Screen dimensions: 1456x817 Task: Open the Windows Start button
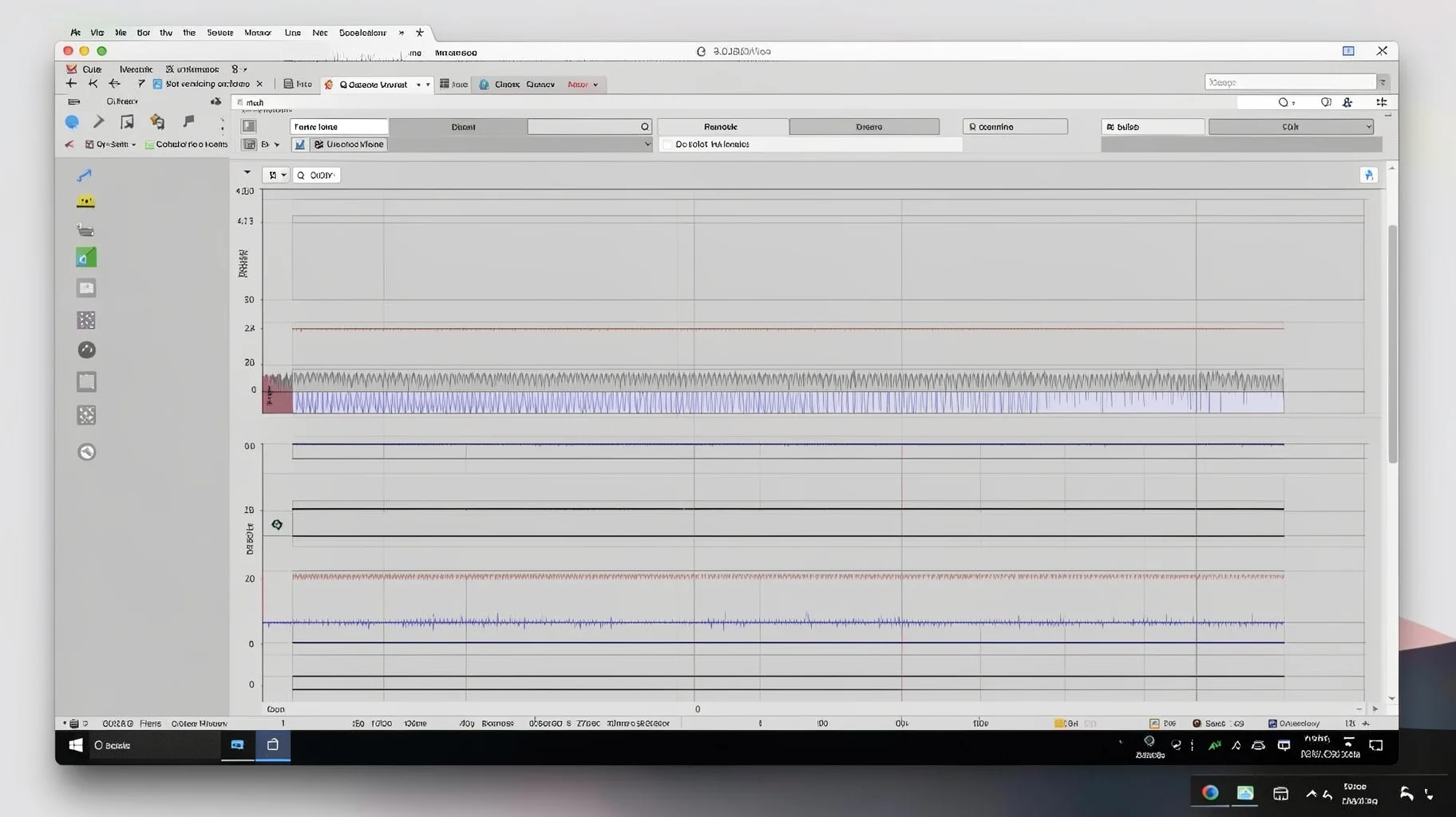pos(75,745)
